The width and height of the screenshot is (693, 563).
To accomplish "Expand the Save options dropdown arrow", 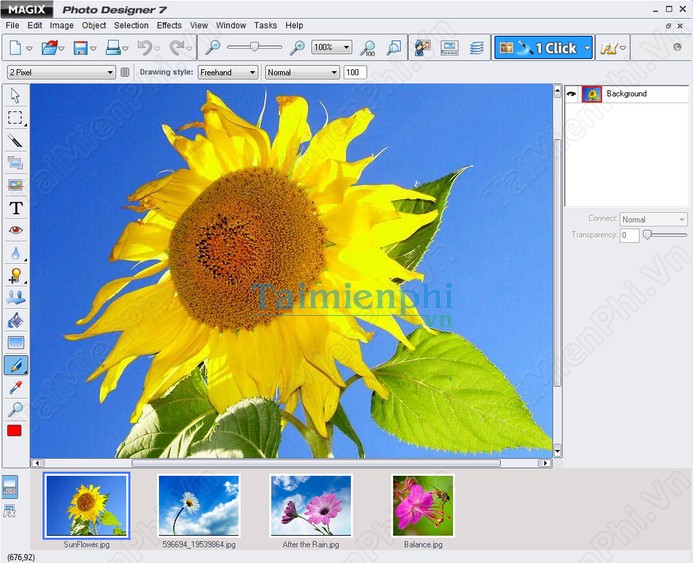I will pos(93,48).
